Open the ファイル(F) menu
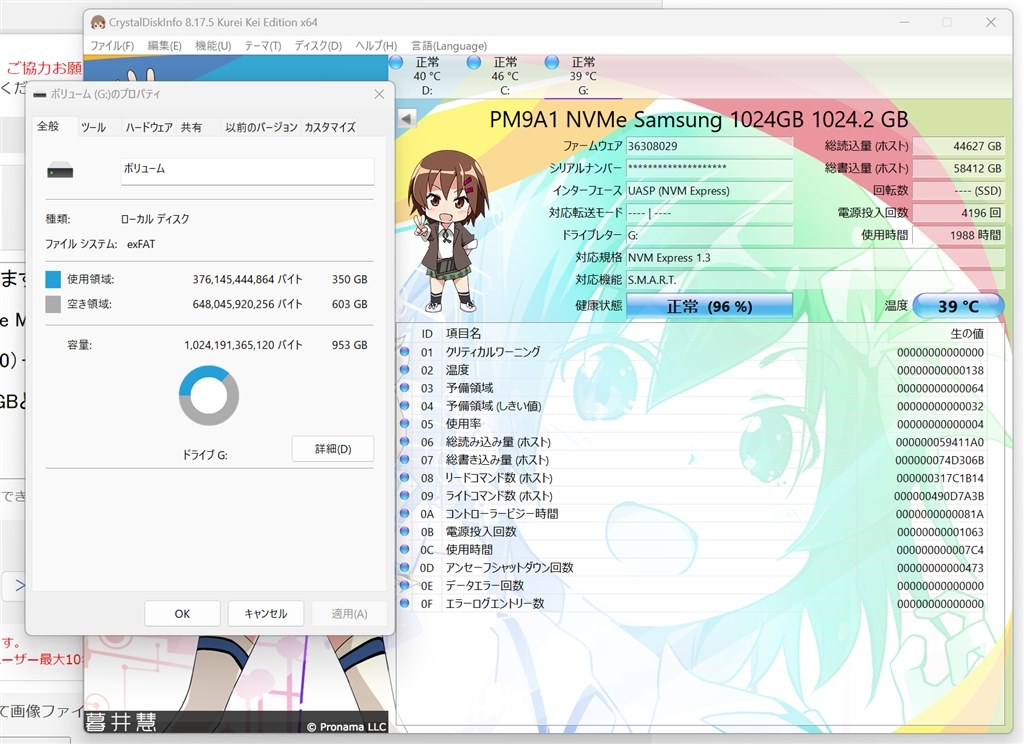Image resolution: width=1024 pixels, height=744 pixels. (x=112, y=46)
